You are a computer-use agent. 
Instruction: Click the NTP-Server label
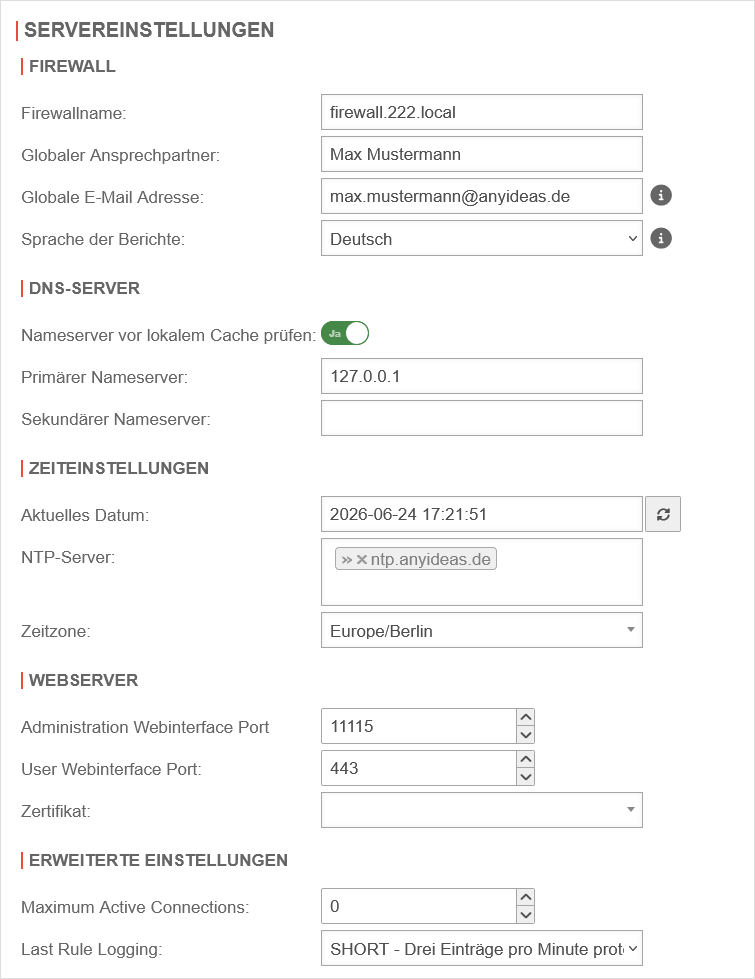68,557
